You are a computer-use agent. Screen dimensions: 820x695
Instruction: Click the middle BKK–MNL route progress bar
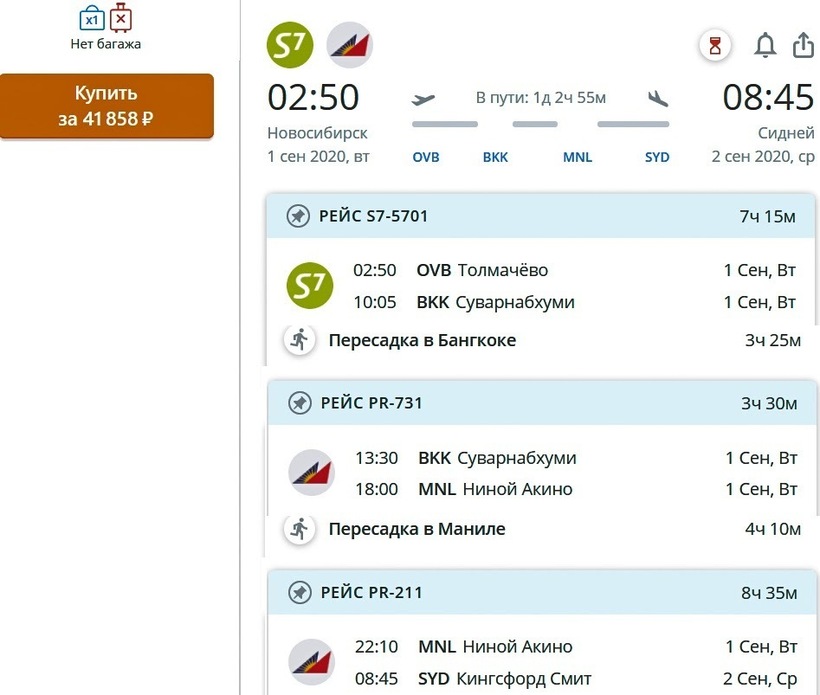pos(535,124)
